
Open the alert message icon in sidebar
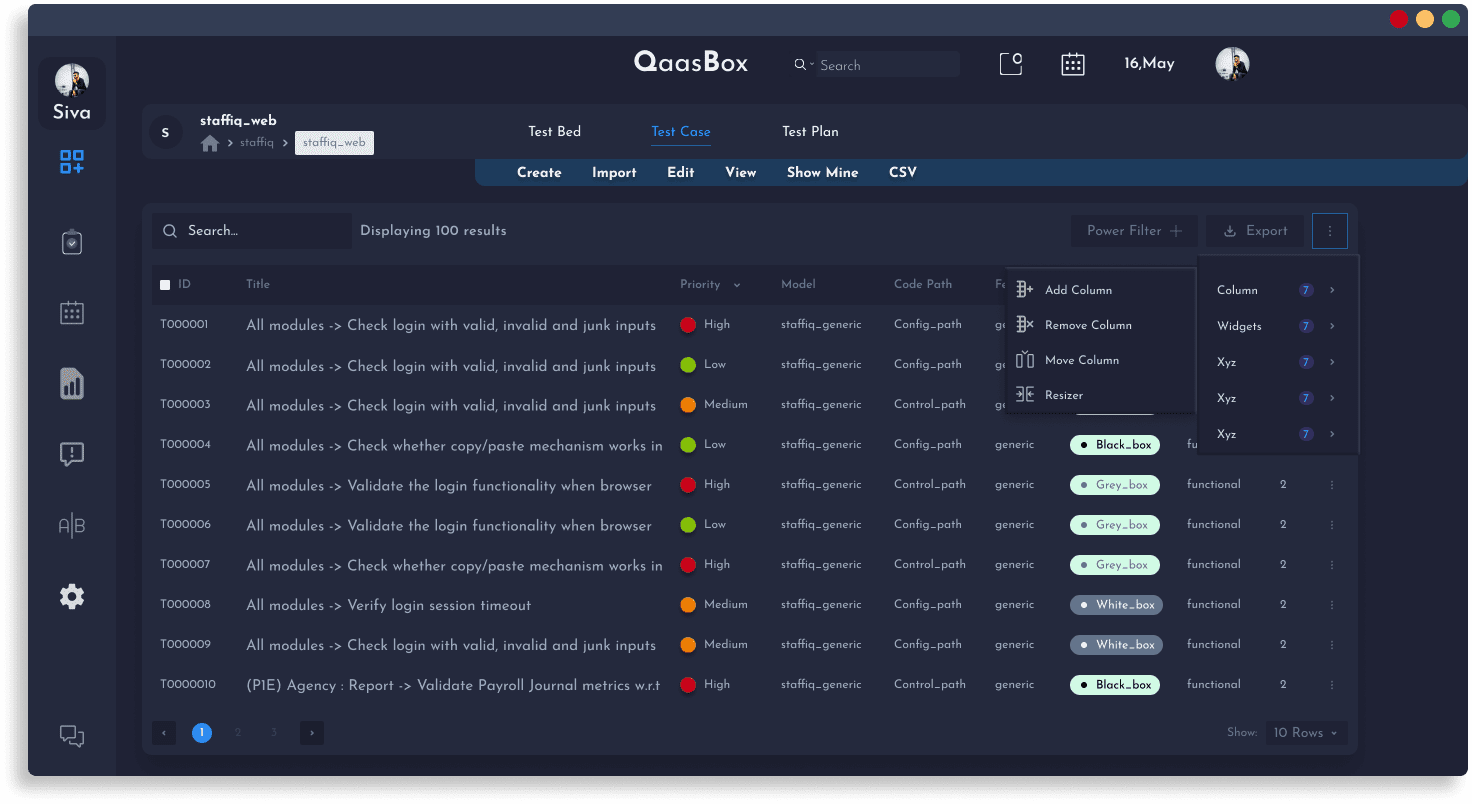72,455
